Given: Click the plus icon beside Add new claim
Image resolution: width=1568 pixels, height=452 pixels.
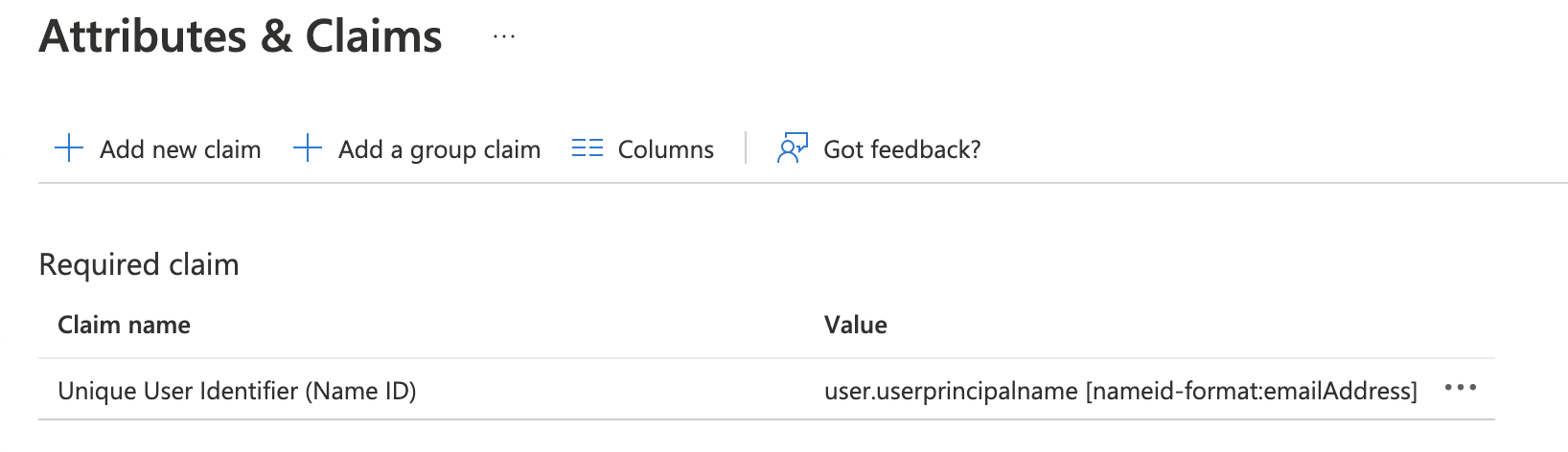Looking at the screenshot, I should point(69,148).
